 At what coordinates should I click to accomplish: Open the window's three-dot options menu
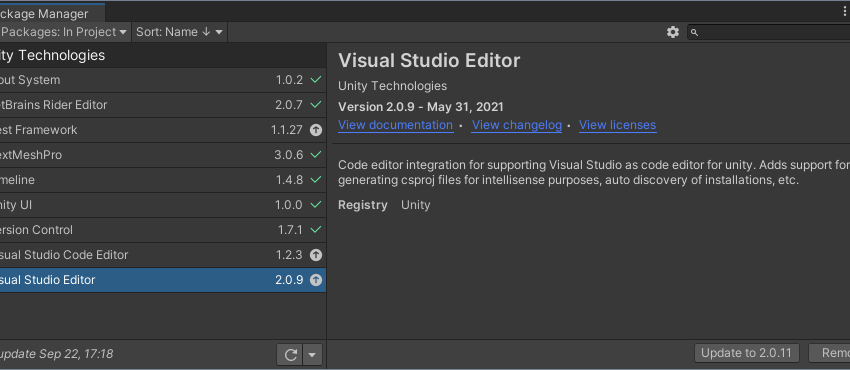[845, 12]
